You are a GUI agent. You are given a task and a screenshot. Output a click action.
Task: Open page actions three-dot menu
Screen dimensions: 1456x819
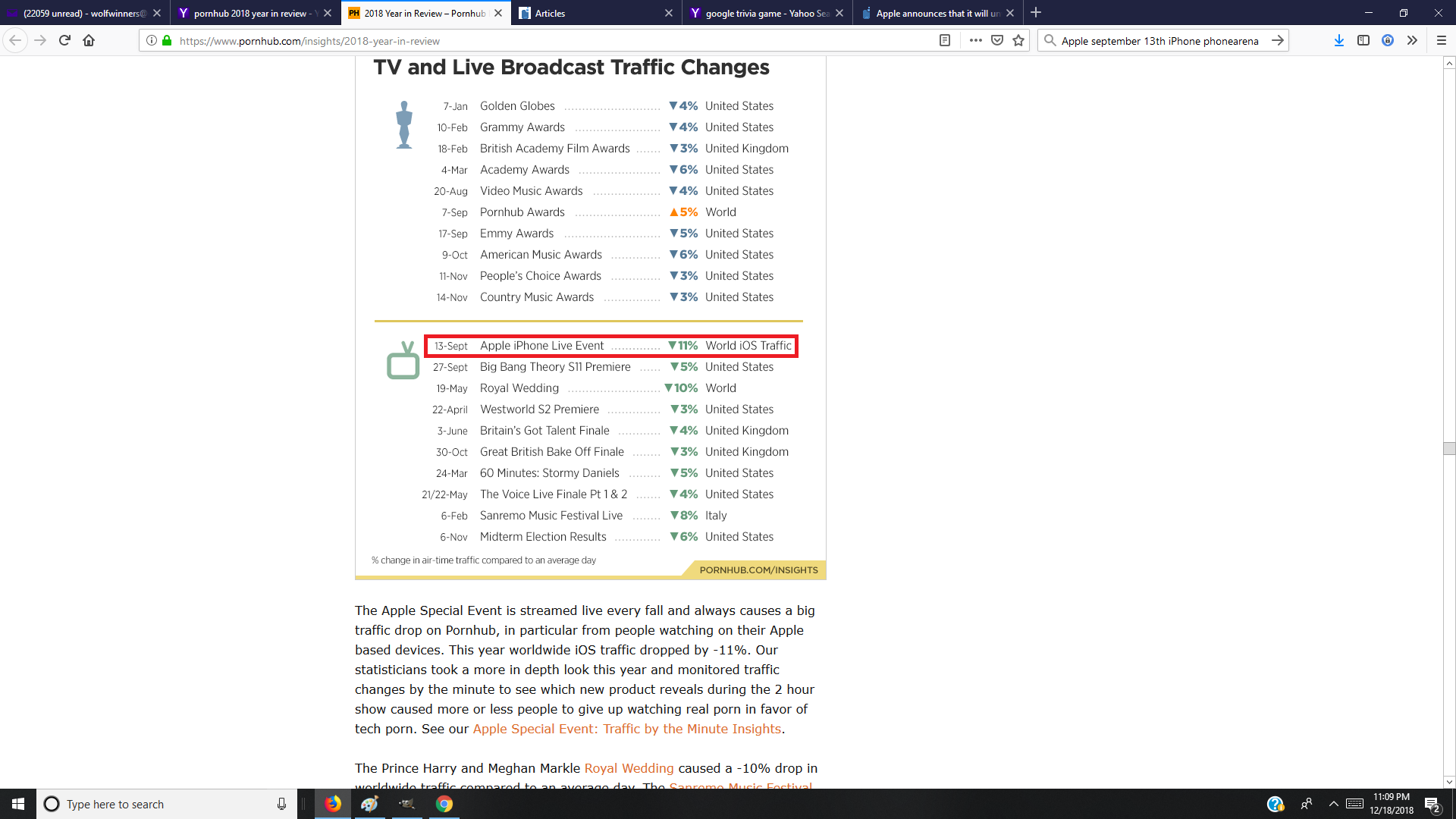[976, 40]
